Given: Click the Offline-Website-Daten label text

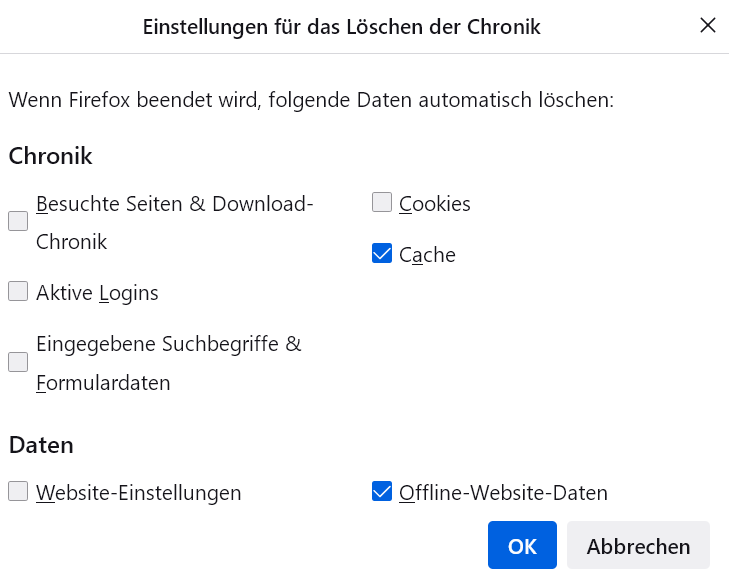Looking at the screenshot, I should pos(503,493).
